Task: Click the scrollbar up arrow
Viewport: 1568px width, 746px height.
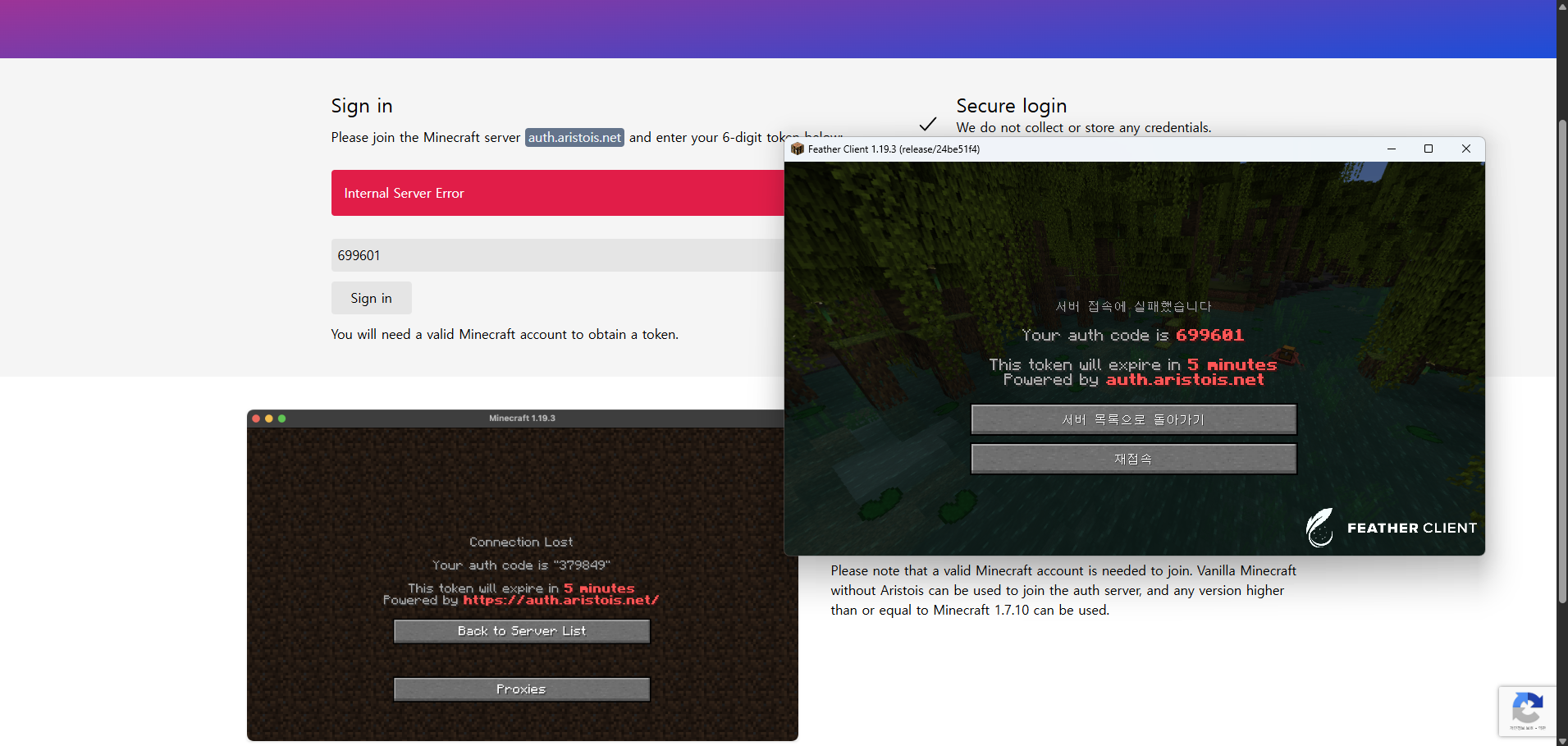Action: click(1562, 5)
